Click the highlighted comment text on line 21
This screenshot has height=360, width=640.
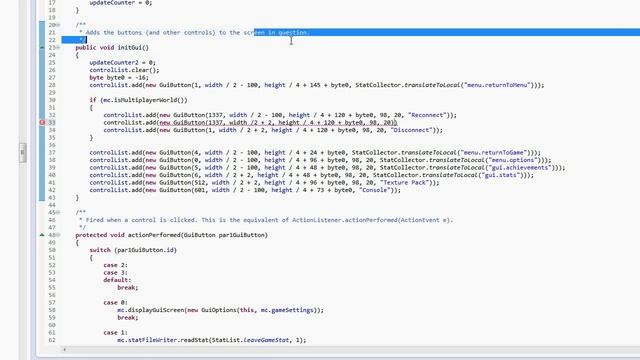282,33
